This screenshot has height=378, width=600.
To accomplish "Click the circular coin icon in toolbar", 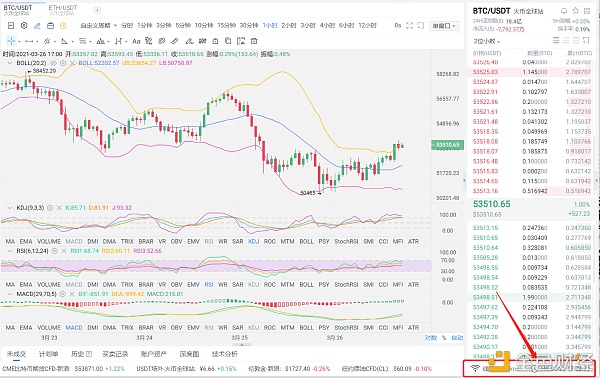I will tap(24, 26).
